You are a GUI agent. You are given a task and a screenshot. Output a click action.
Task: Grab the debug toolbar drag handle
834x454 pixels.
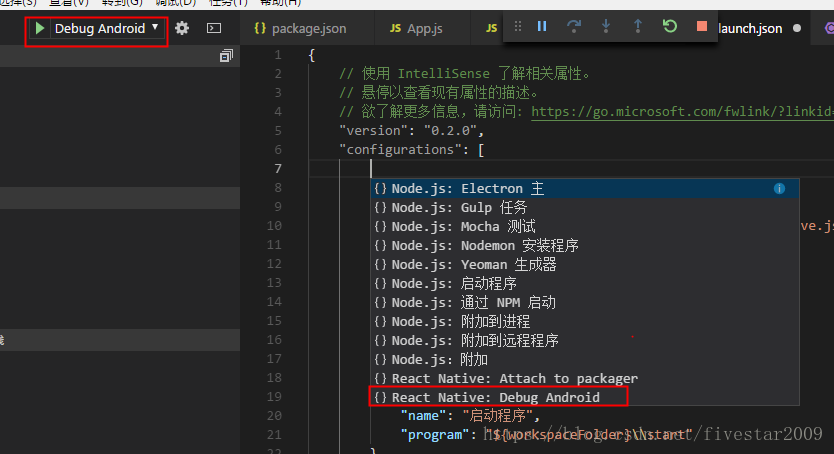[x=518, y=26]
